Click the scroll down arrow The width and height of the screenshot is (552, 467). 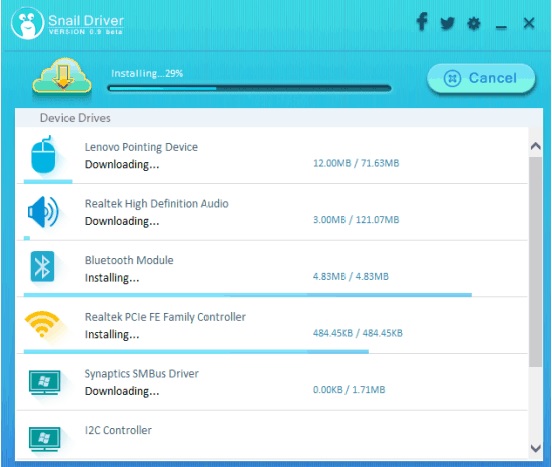point(535,448)
